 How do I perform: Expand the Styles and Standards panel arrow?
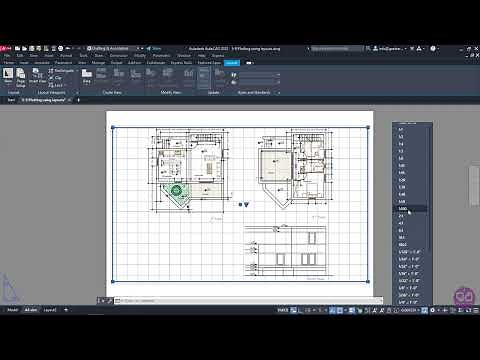click(x=279, y=92)
